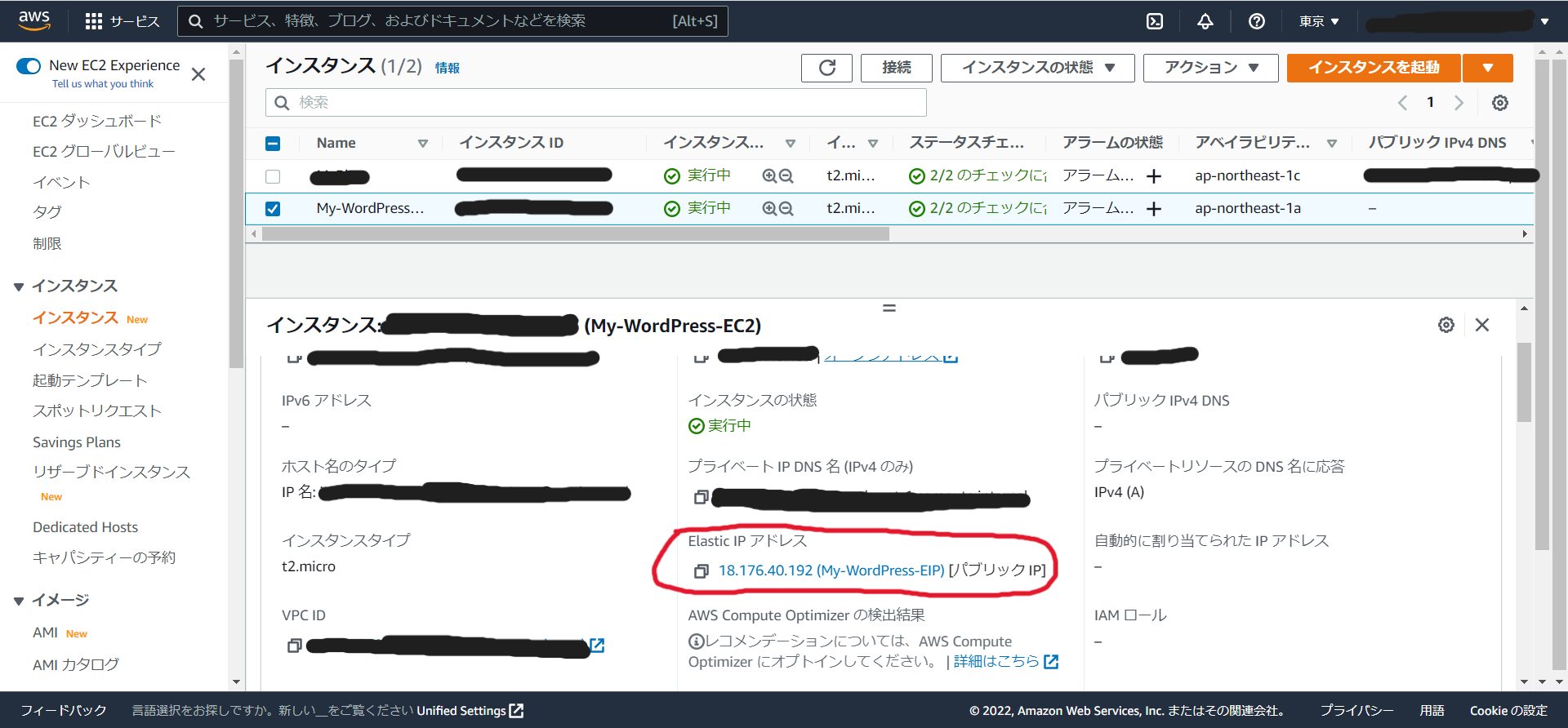Click the search magnifier in top bar
The image size is (1568, 728).
click(x=196, y=21)
